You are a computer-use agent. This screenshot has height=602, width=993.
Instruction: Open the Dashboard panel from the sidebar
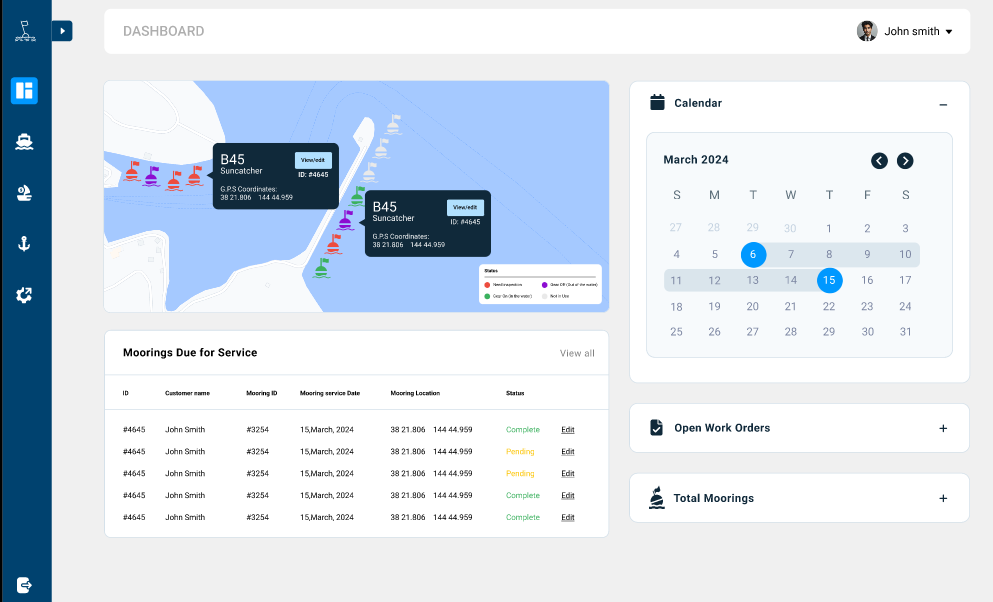coord(23,90)
